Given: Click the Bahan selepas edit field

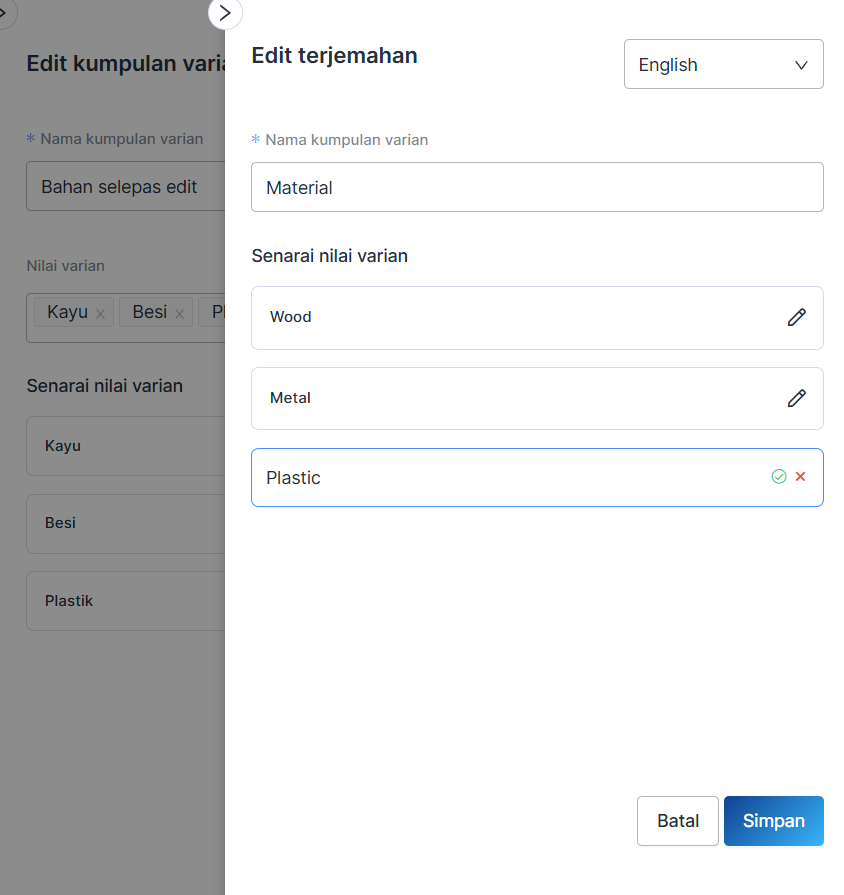Looking at the screenshot, I should [125, 187].
